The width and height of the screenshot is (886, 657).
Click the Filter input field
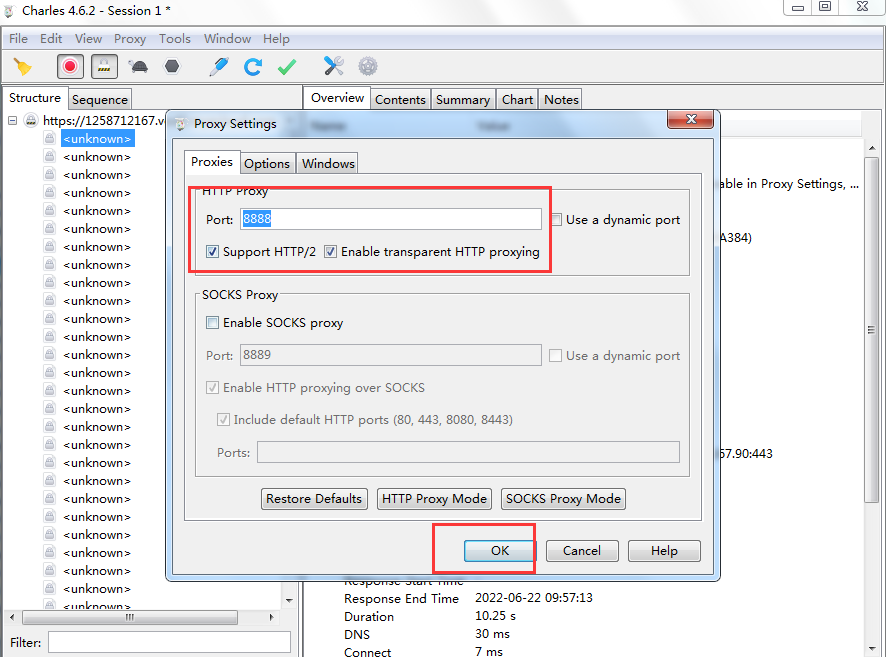169,643
